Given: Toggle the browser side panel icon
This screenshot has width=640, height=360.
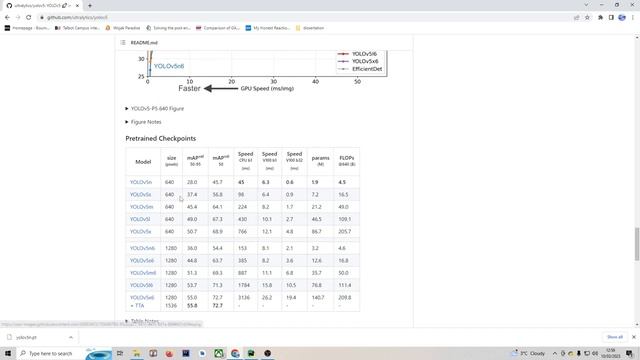Looking at the screenshot, I should tap(611, 18).
